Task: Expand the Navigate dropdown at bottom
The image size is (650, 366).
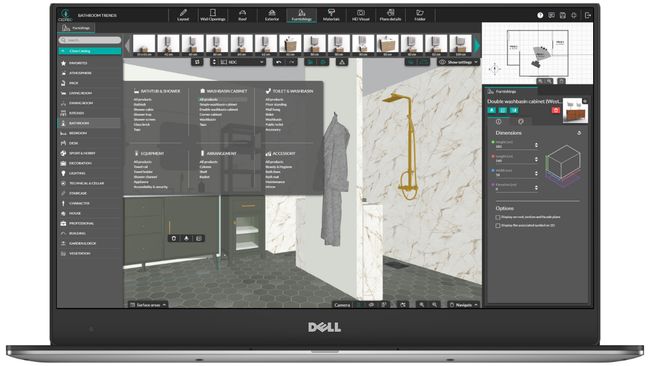Action: click(463, 305)
